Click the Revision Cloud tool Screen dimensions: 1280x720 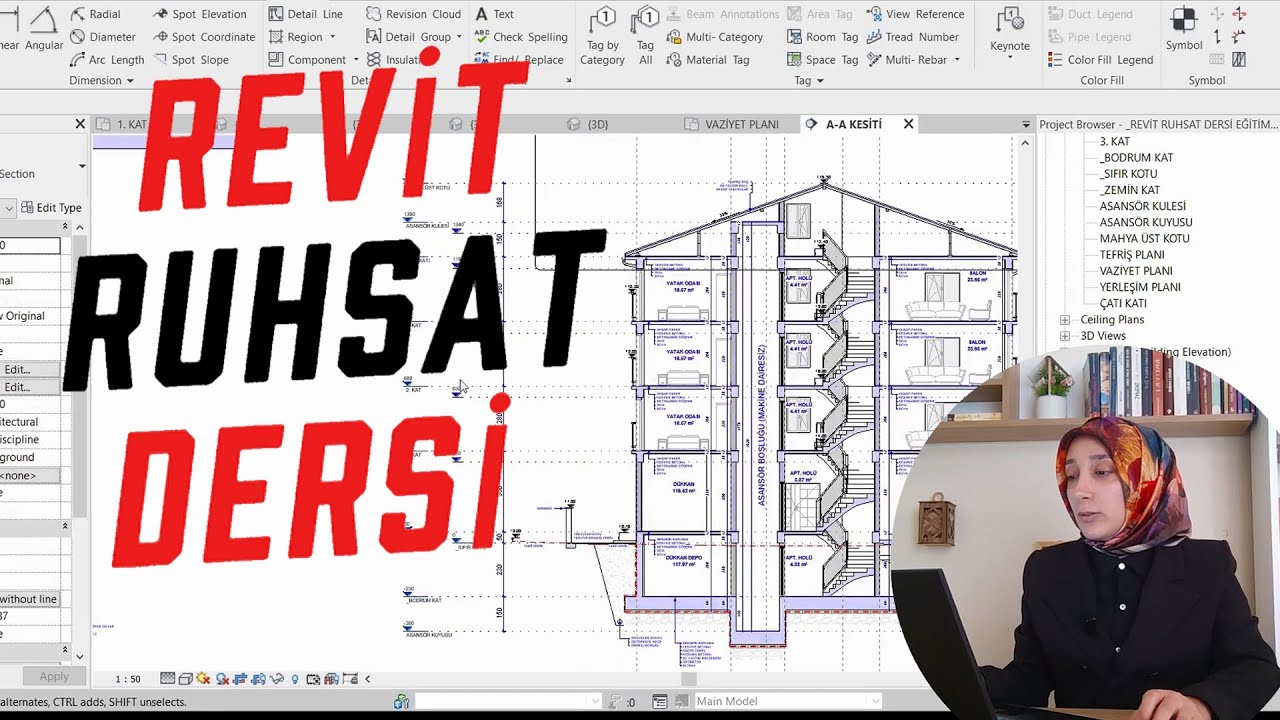413,14
